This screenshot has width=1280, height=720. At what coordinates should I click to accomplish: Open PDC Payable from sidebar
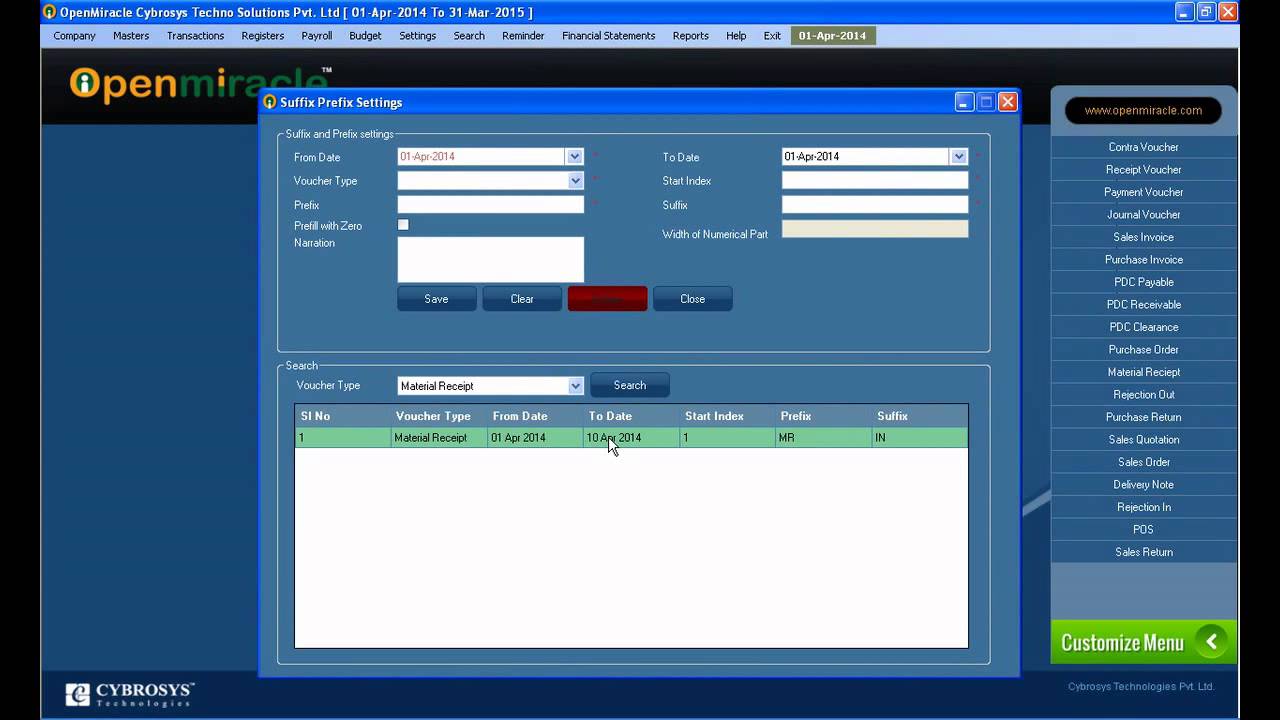pyautogui.click(x=1143, y=282)
